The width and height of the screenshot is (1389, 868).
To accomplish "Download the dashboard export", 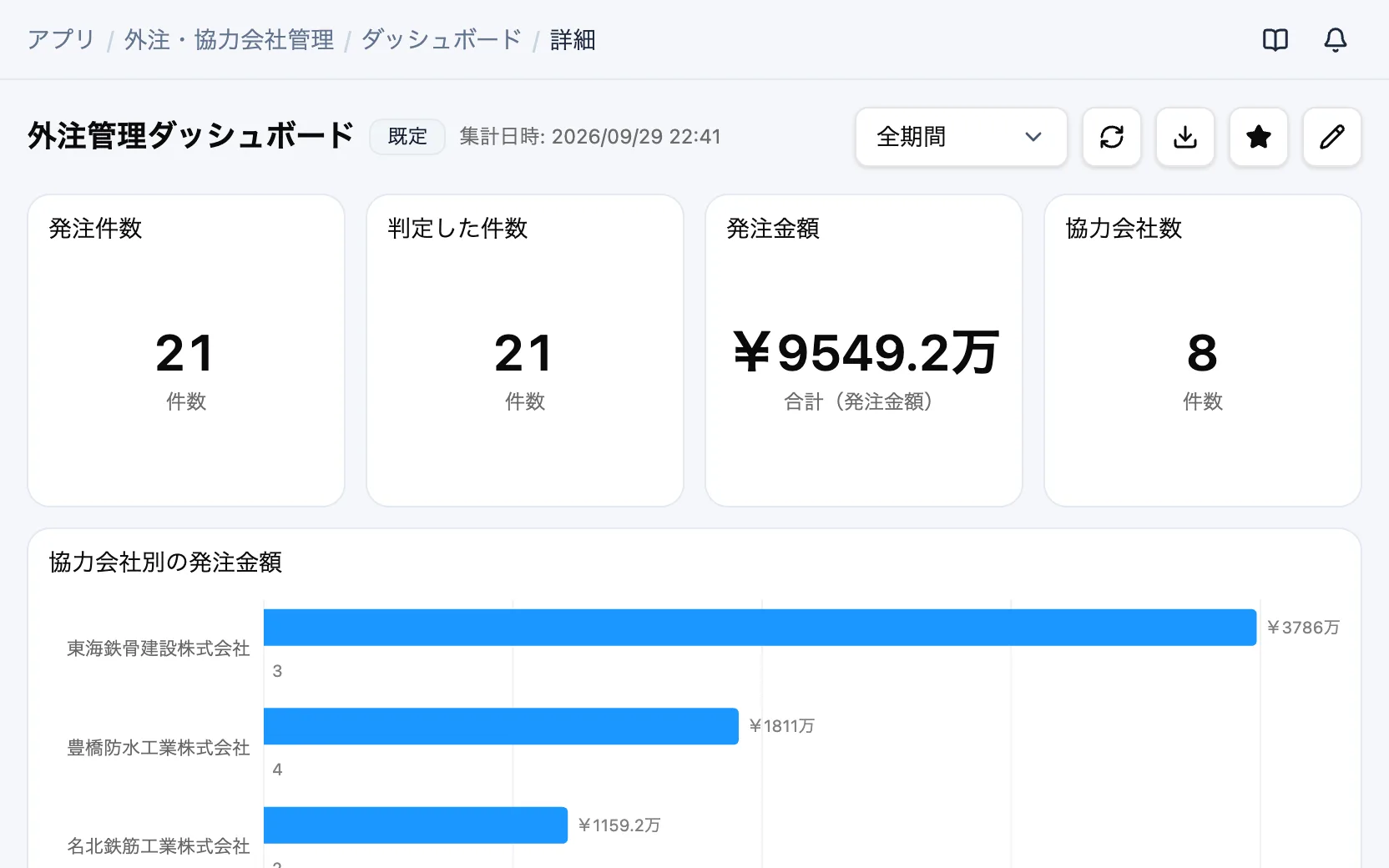I will [1184, 137].
